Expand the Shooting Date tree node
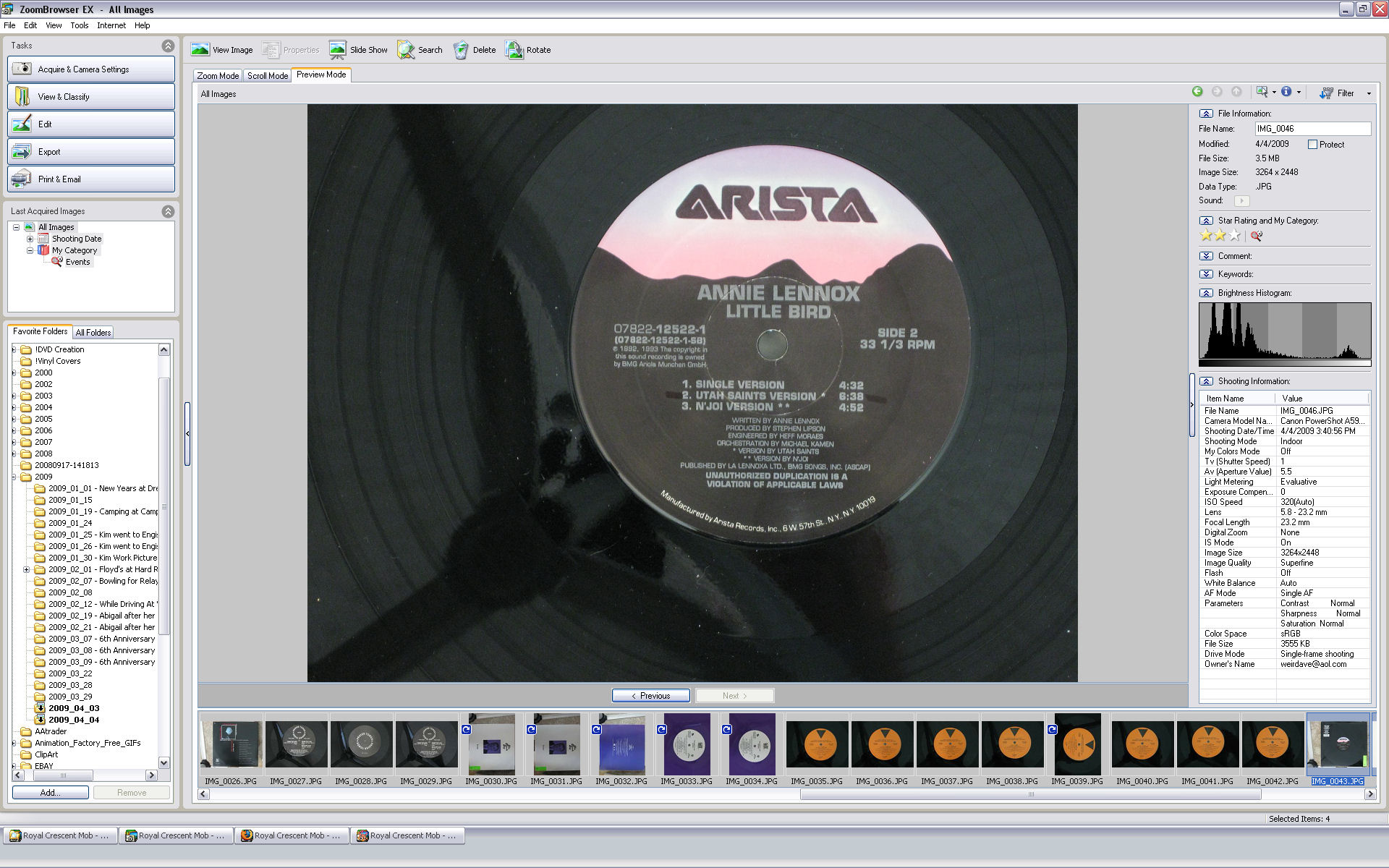Screen dimensions: 1389x868 pyautogui.click(x=30, y=239)
